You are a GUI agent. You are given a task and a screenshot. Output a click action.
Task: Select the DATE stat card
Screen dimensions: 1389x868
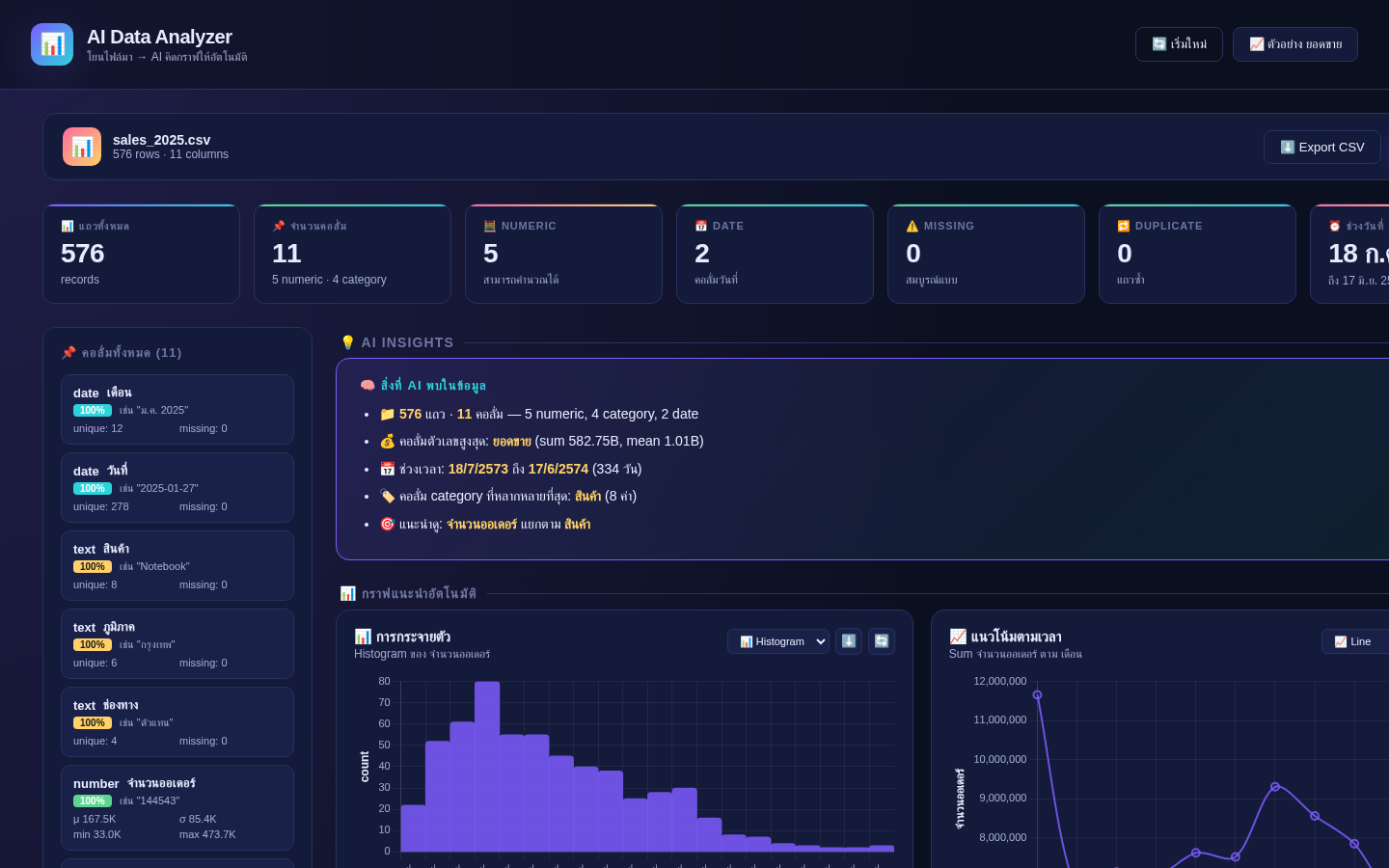775,254
